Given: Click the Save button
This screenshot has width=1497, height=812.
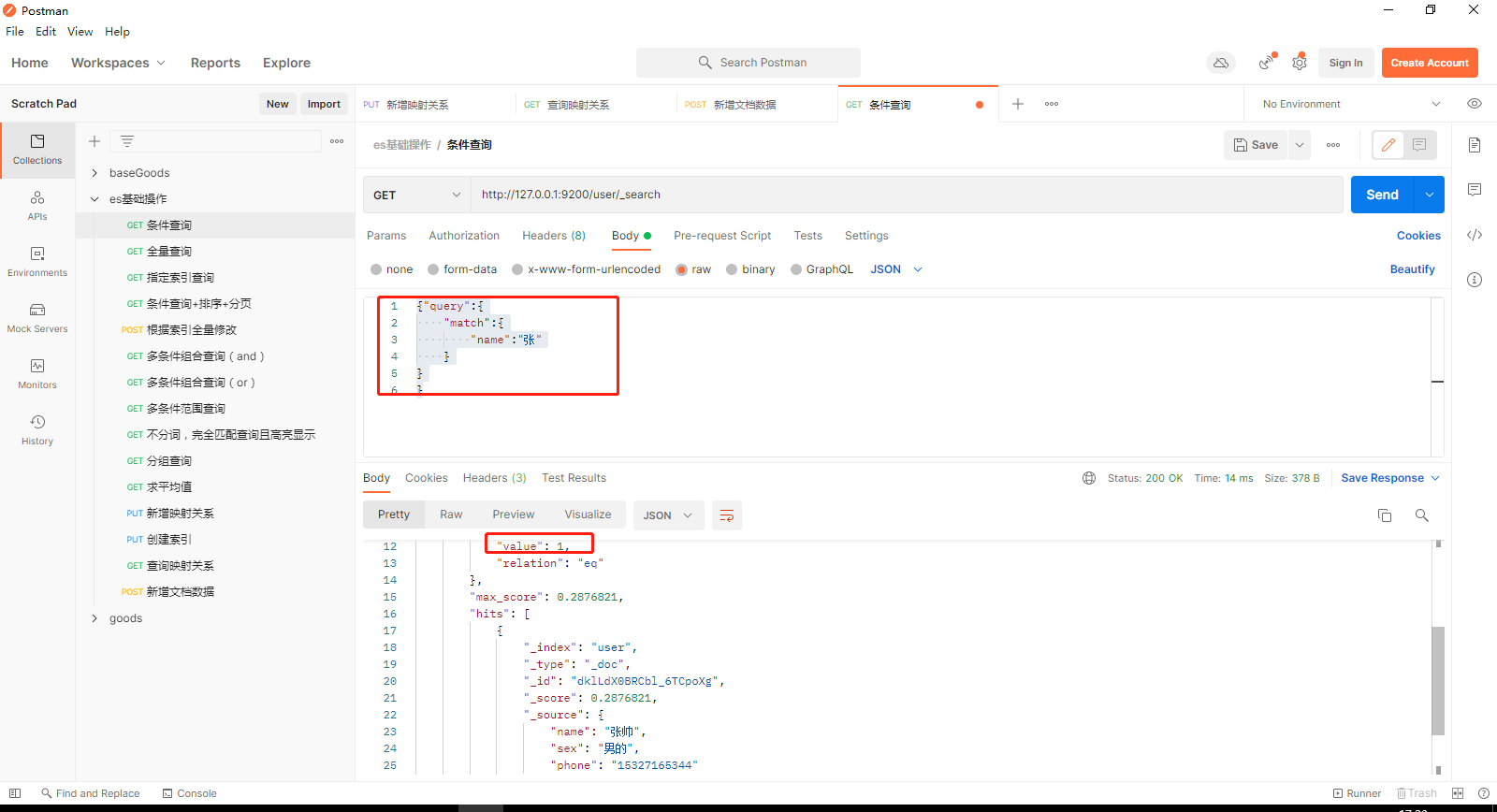Looking at the screenshot, I should pyautogui.click(x=1256, y=145).
